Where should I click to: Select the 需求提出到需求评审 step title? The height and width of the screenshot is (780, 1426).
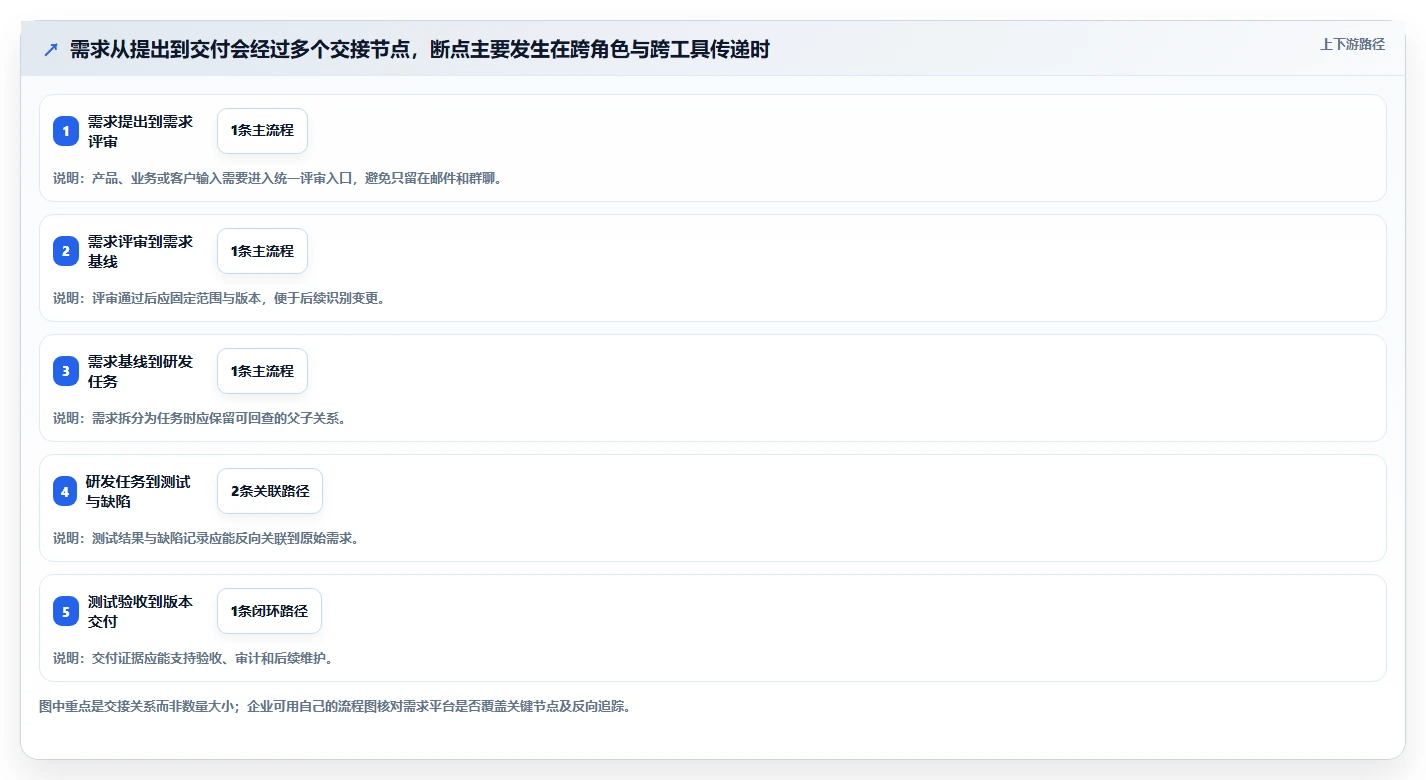[140, 131]
